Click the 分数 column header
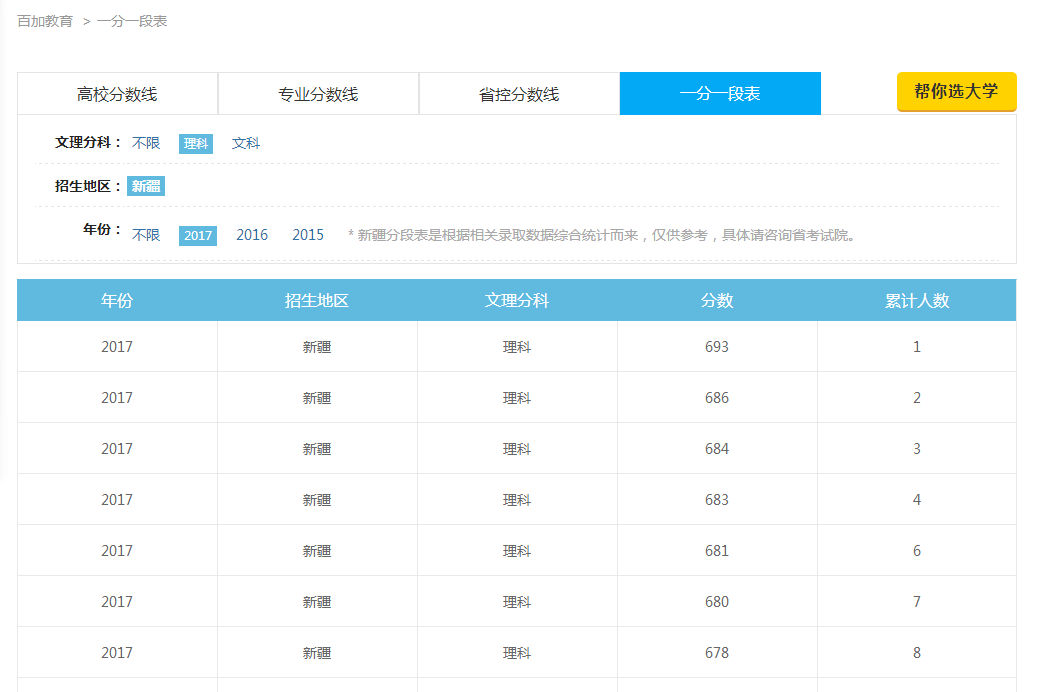Viewport: 1051px width, 692px height. pyautogui.click(x=717, y=300)
